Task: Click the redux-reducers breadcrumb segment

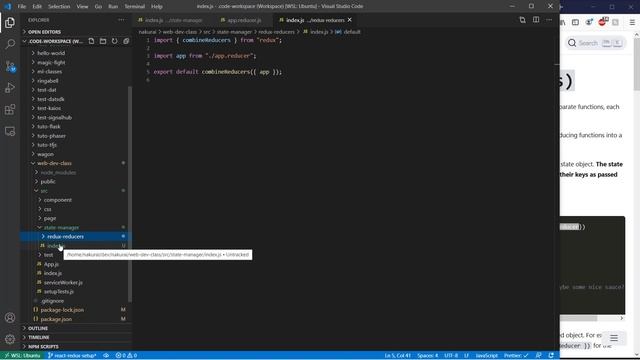Action: click(276, 32)
